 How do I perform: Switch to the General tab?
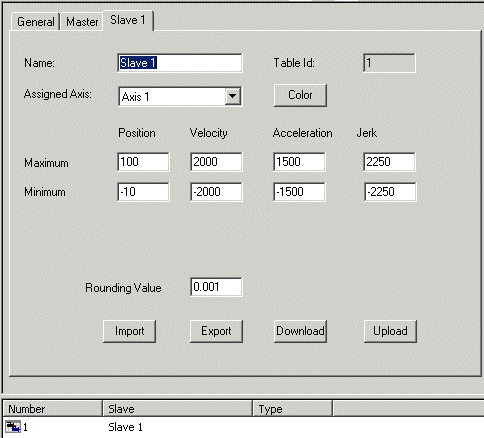(x=35, y=22)
